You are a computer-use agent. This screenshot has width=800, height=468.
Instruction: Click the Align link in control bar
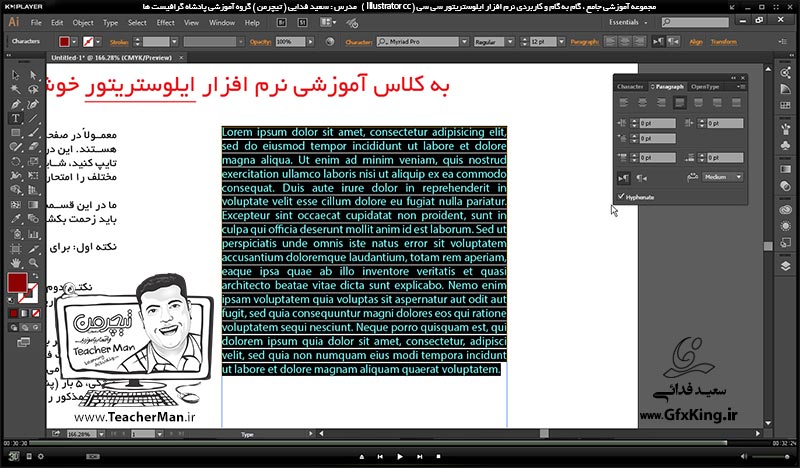pyautogui.click(x=696, y=42)
